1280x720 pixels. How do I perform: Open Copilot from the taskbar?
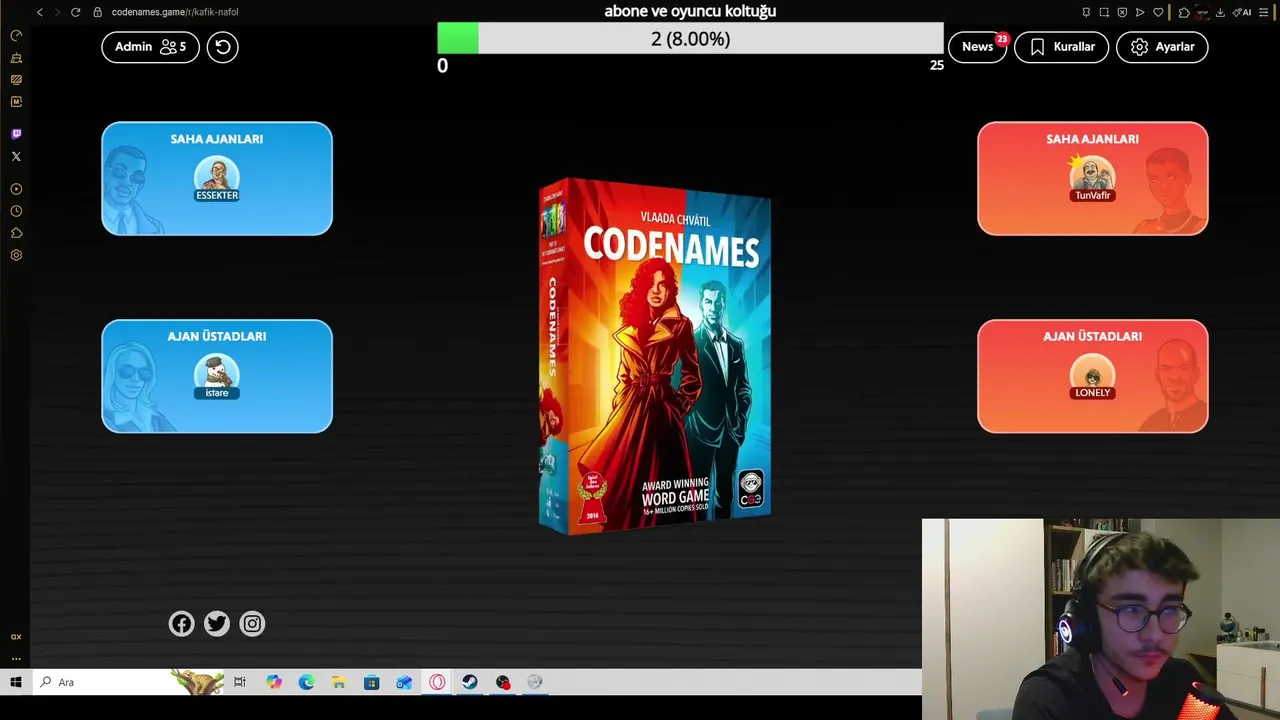[274, 682]
